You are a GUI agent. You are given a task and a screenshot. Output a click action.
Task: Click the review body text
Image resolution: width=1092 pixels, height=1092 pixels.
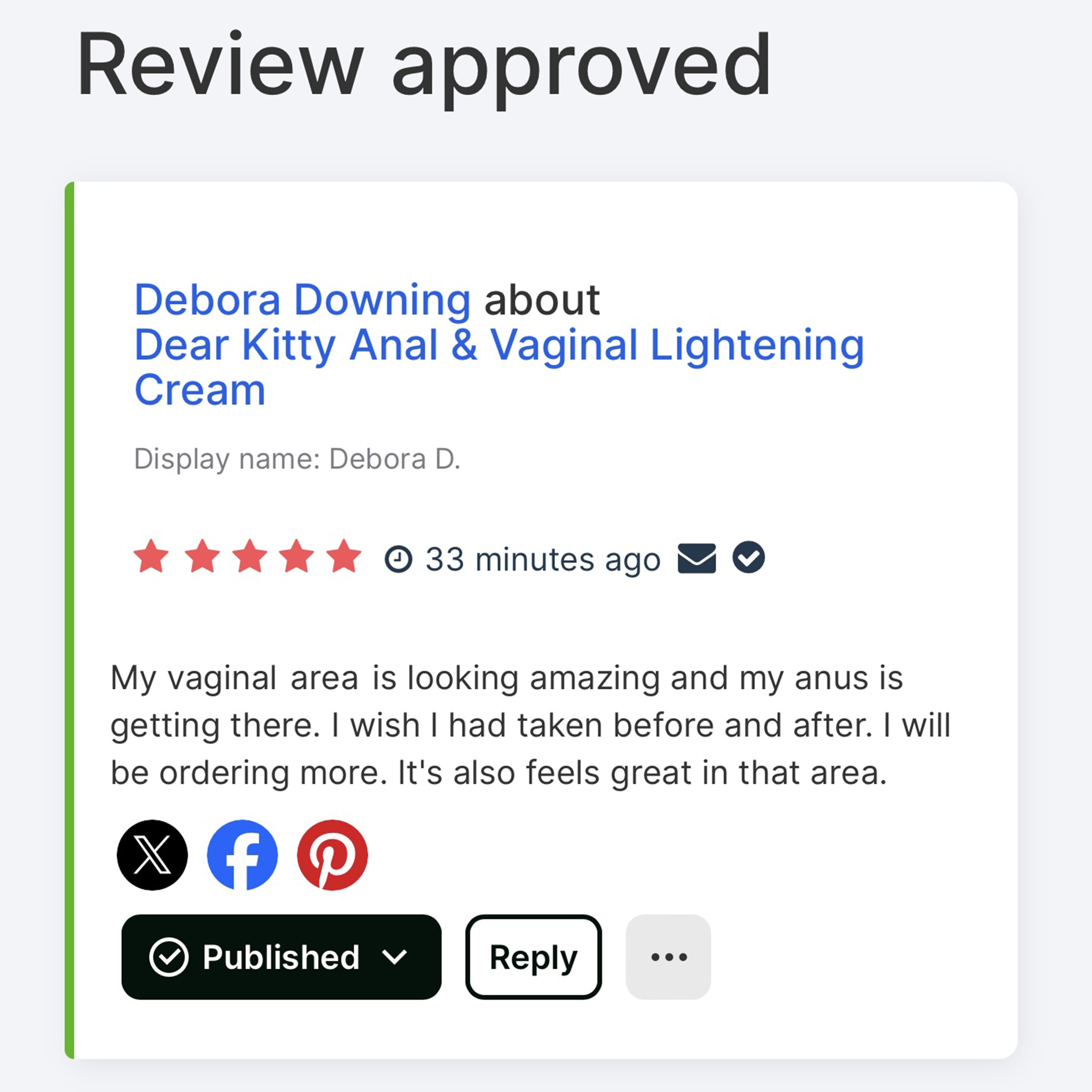(530, 725)
